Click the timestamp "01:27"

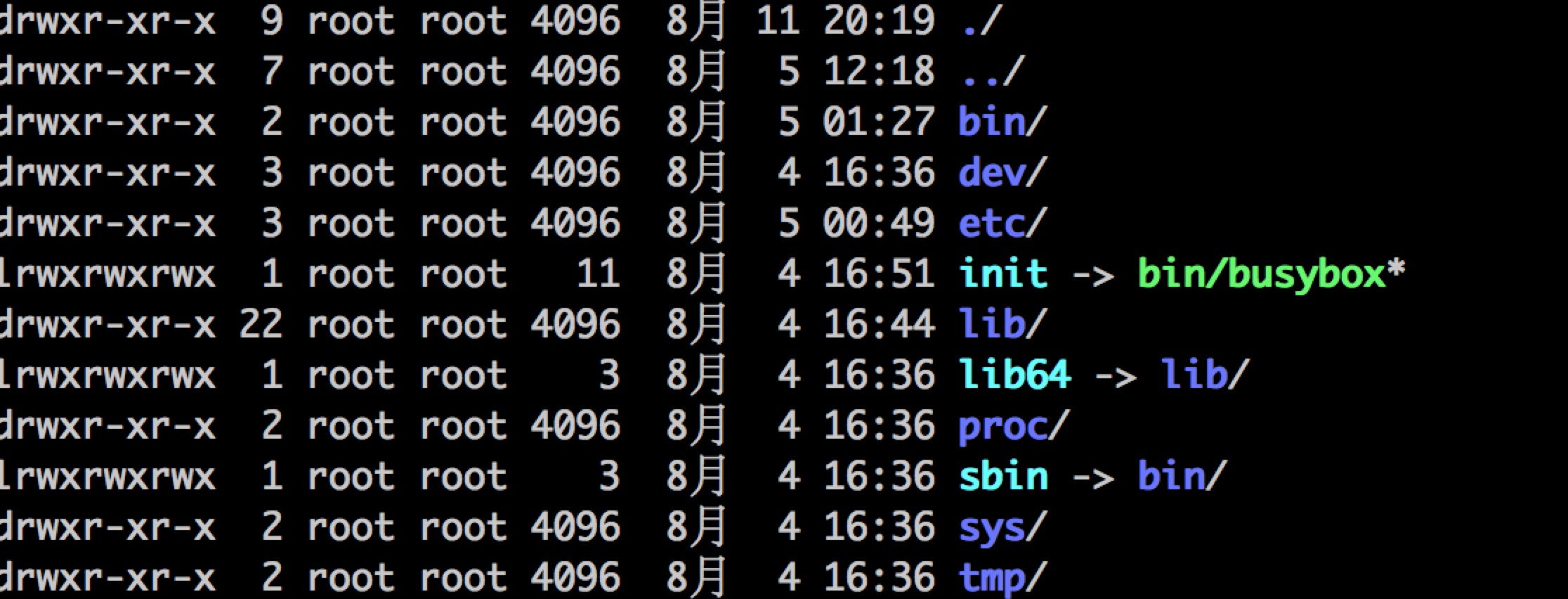pos(879,122)
